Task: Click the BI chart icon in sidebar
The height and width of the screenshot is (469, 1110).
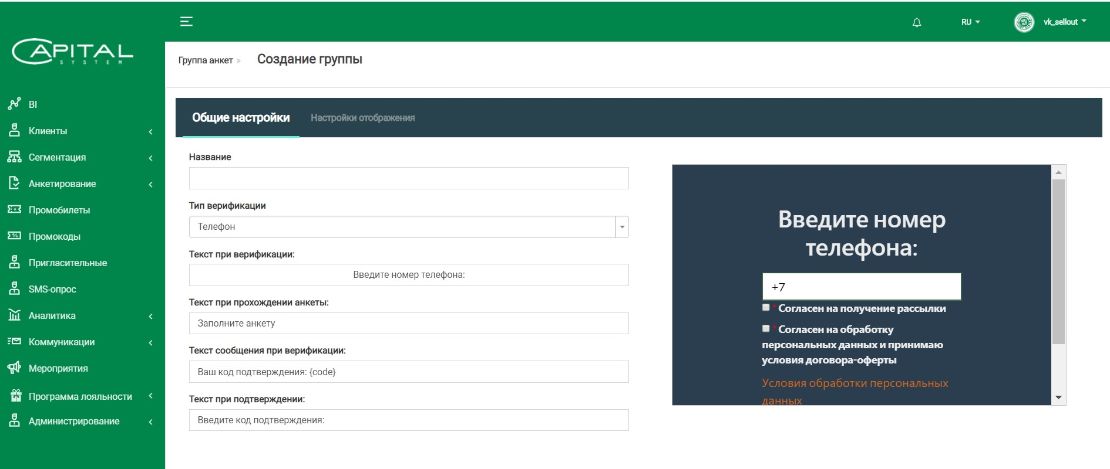Action: tap(13, 104)
